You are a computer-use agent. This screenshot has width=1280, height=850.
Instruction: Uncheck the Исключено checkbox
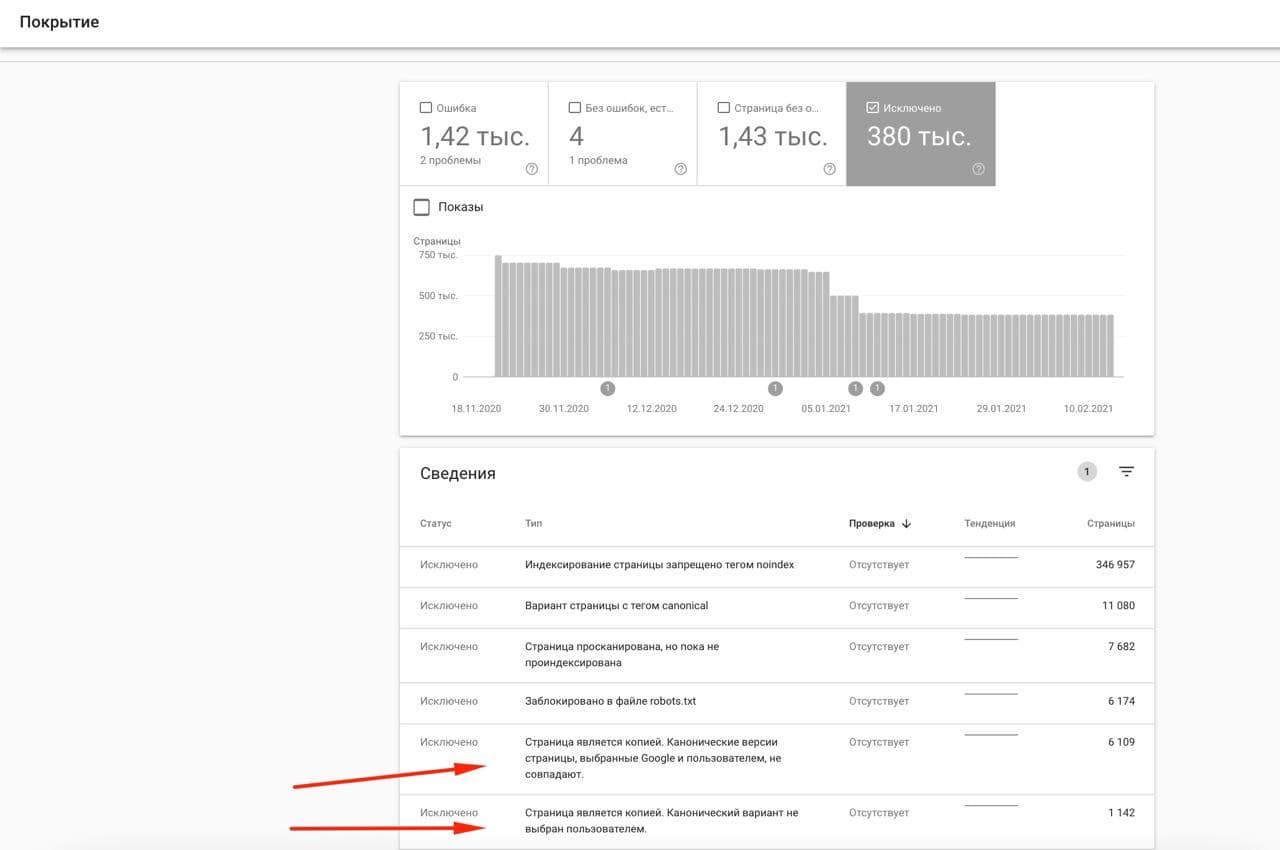click(872, 108)
